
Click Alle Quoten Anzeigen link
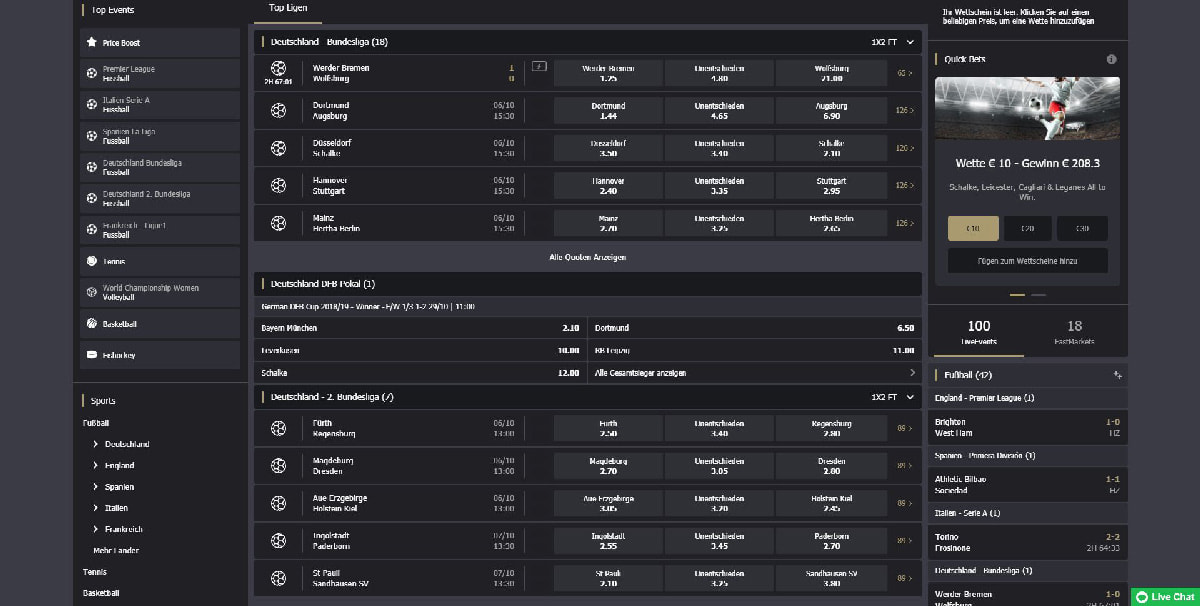(x=588, y=257)
